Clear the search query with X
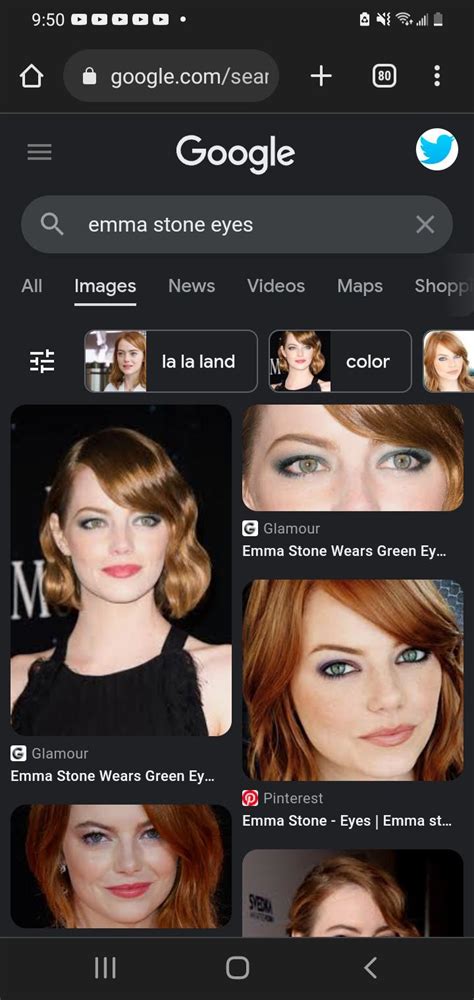 (x=425, y=224)
